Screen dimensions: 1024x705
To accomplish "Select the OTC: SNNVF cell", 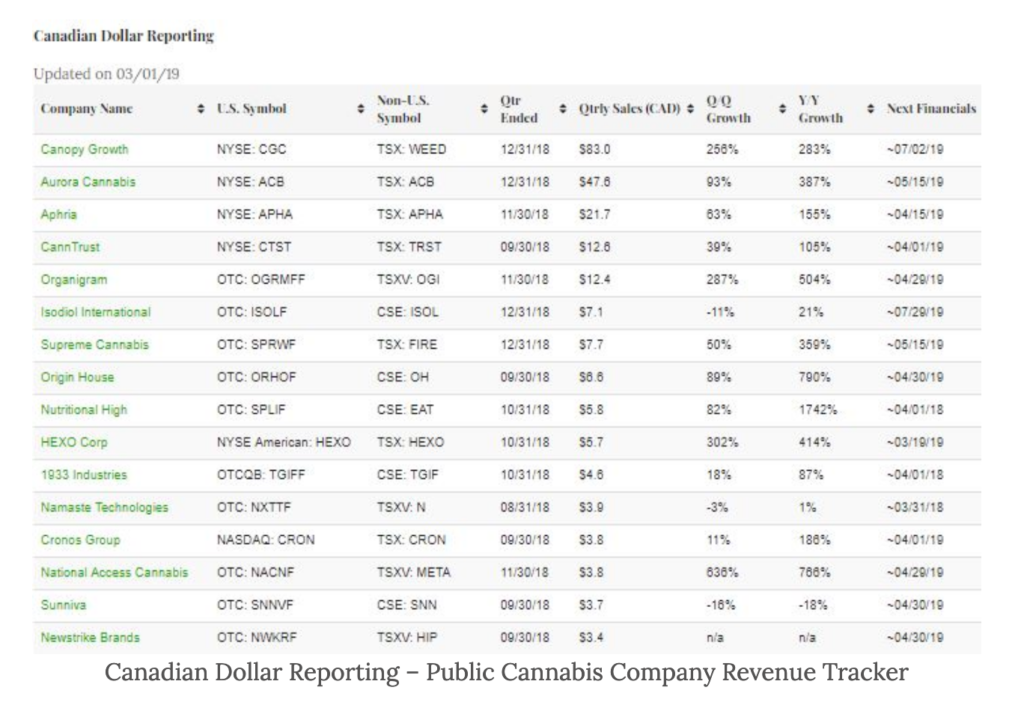I will pyautogui.click(x=255, y=605).
